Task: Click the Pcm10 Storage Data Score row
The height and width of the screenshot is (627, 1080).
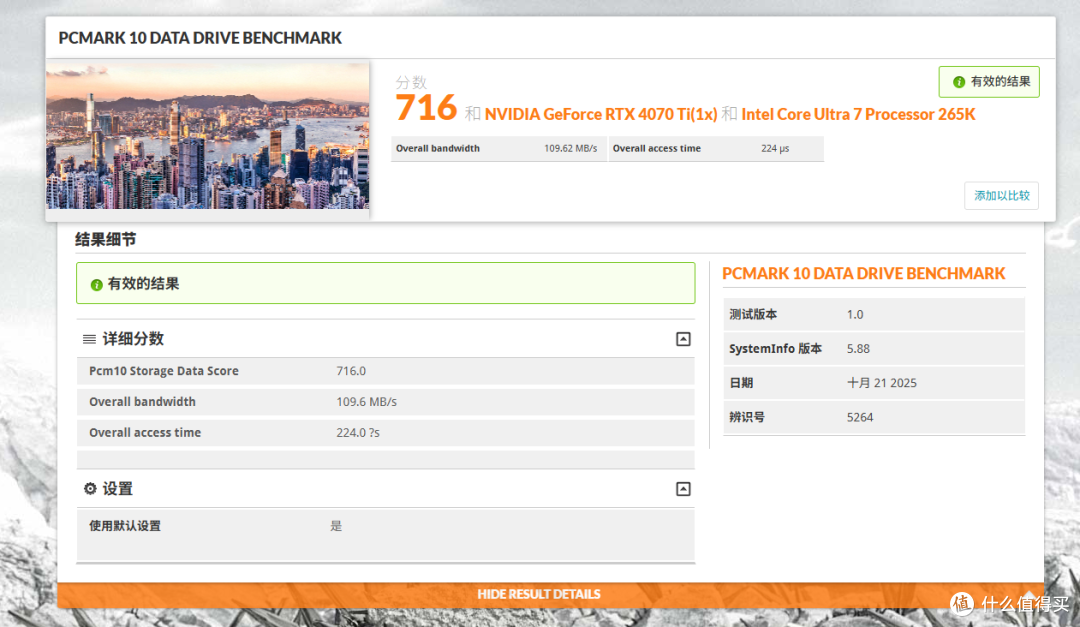Action: point(385,371)
